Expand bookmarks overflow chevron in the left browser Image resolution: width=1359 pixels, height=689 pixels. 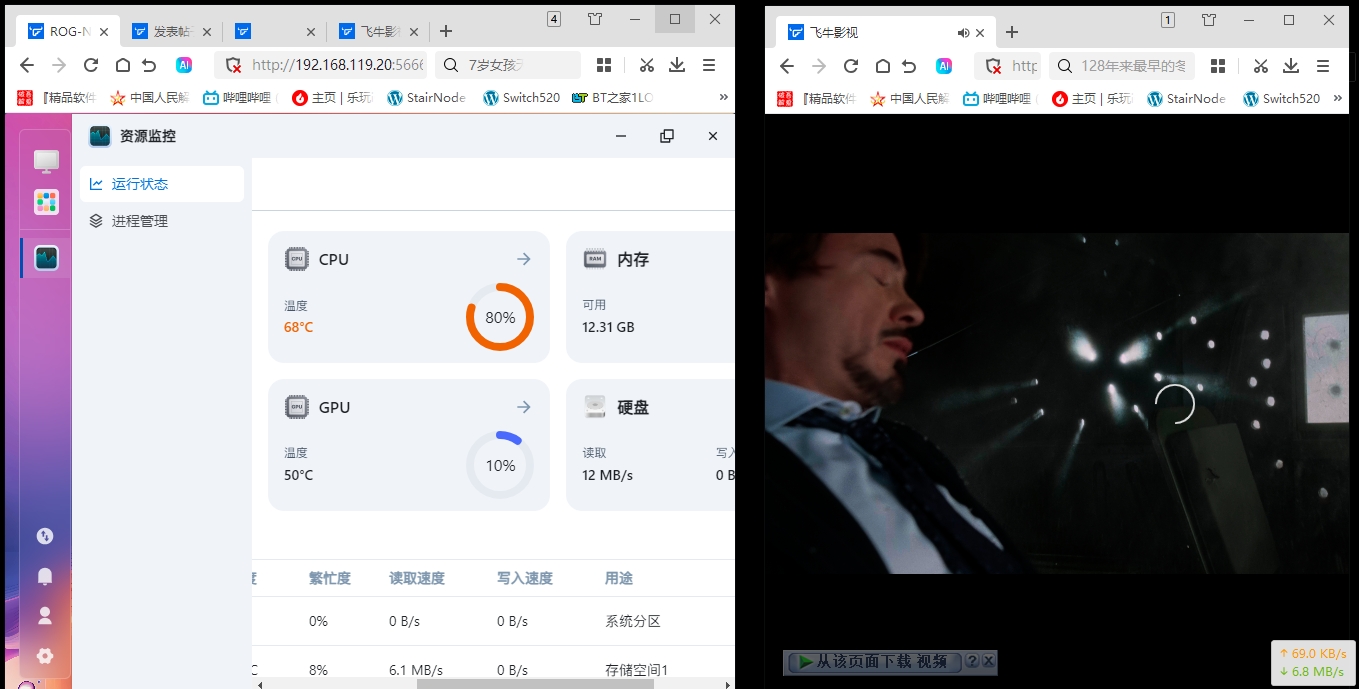click(723, 98)
